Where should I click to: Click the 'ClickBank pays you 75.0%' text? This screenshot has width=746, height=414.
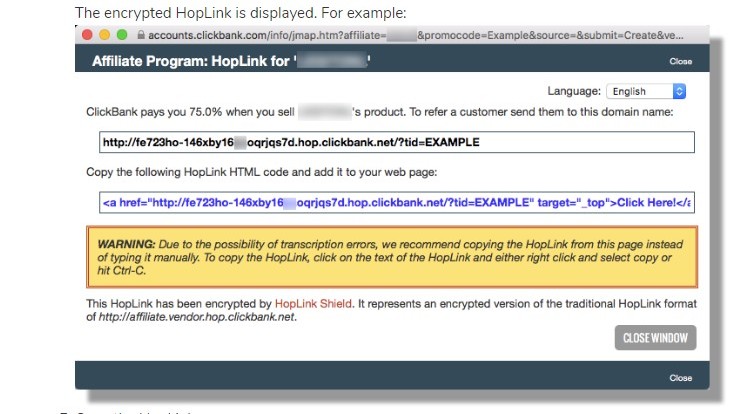pos(154,112)
